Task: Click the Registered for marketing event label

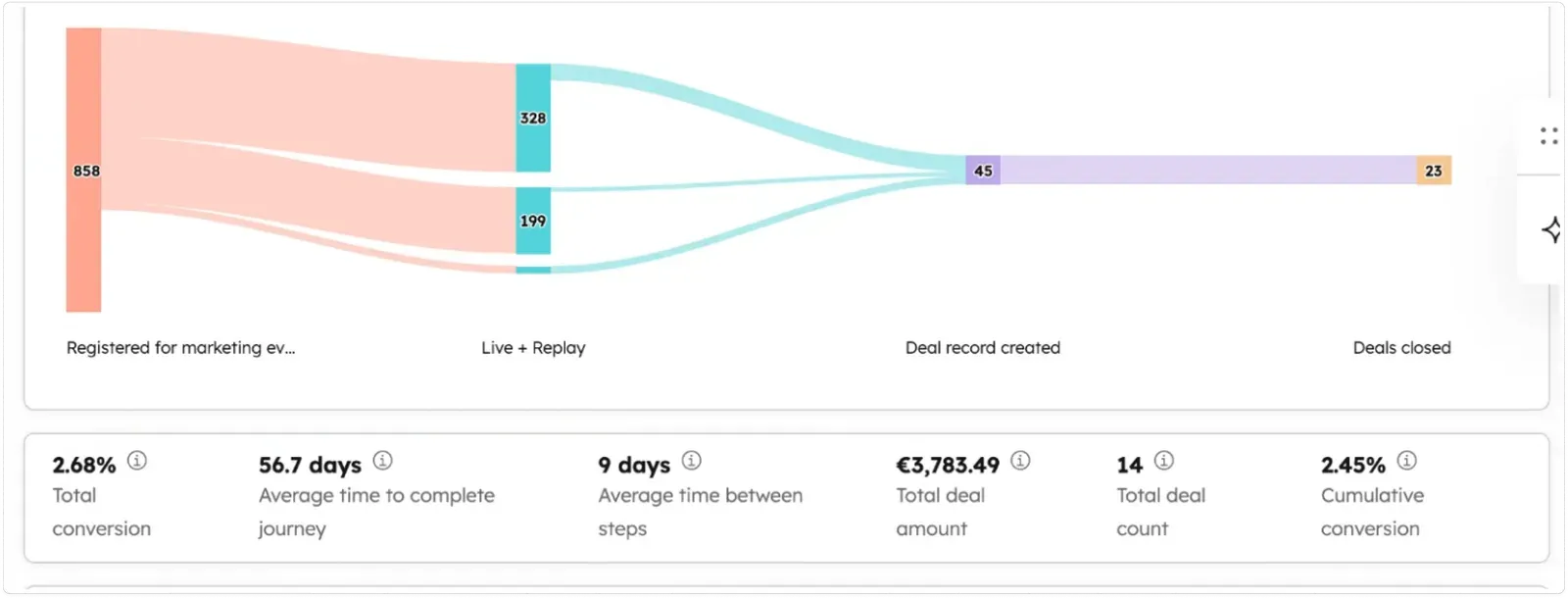Action: [x=181, y=347]
